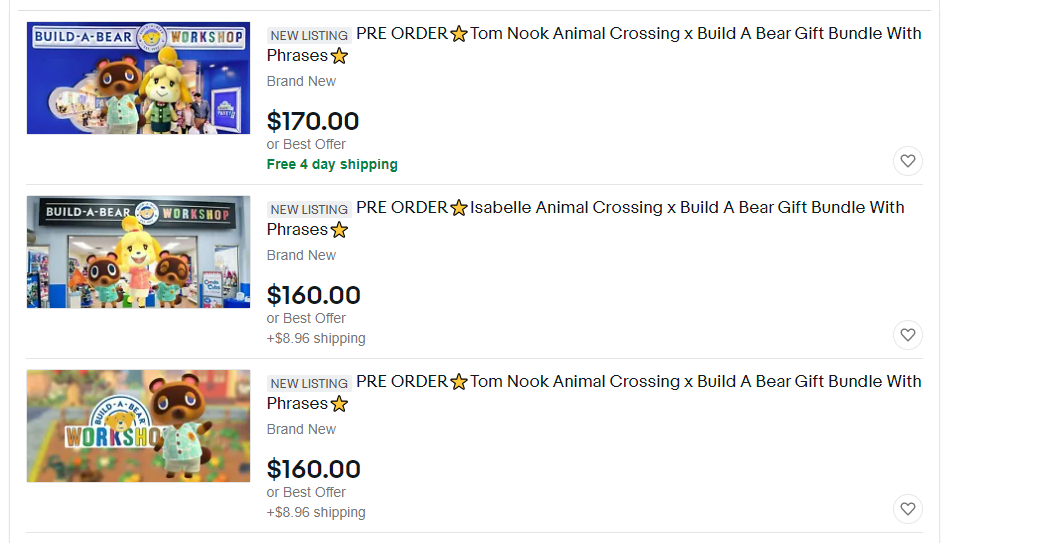Watch the $160.00 Tom Nook bundle via heart icon
This screenshot has width=1037, height=543.
click(907, 509)
